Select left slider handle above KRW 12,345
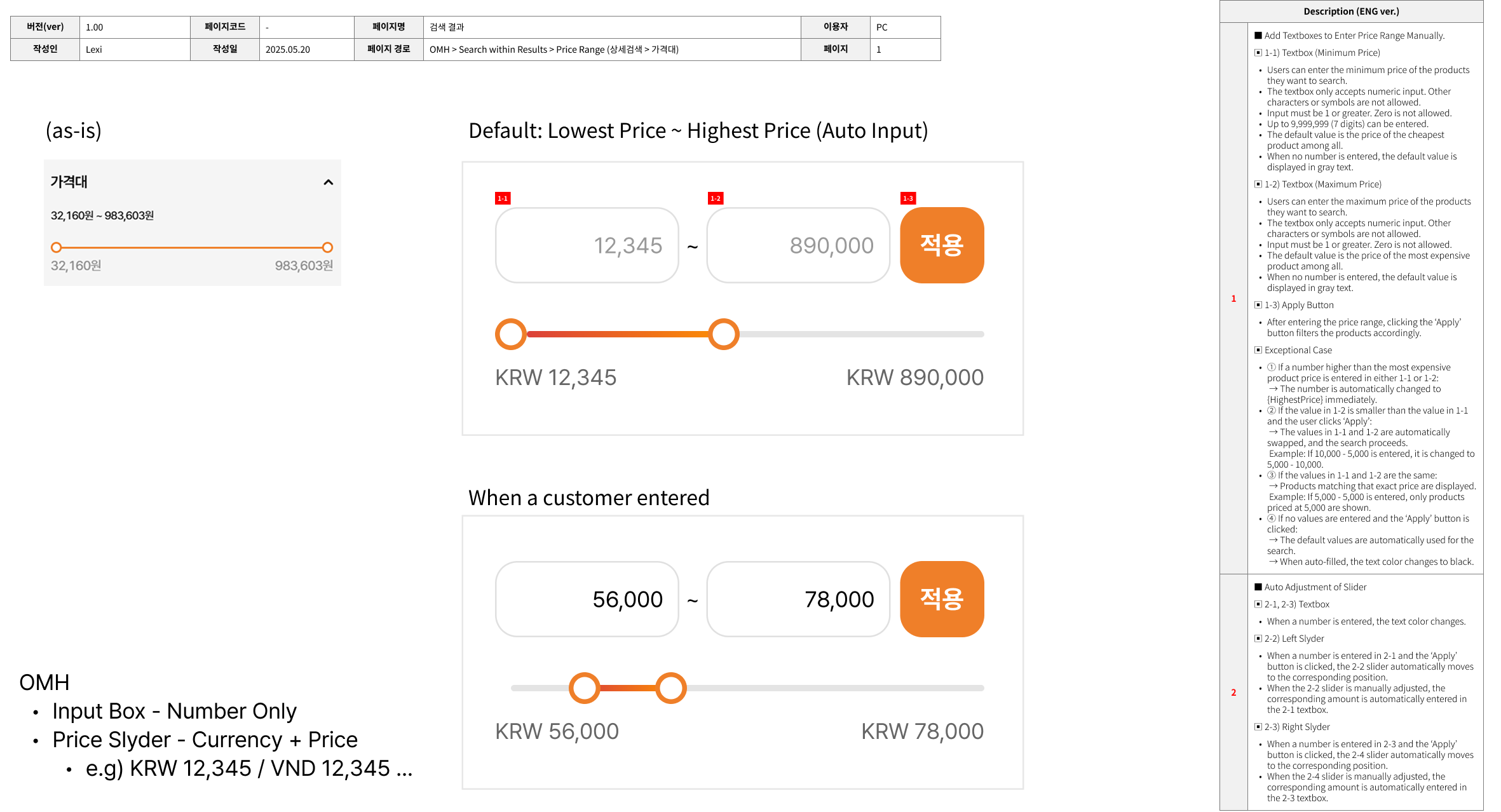The width and height of the screenshot is (1501, 812). tap(511, 334)
